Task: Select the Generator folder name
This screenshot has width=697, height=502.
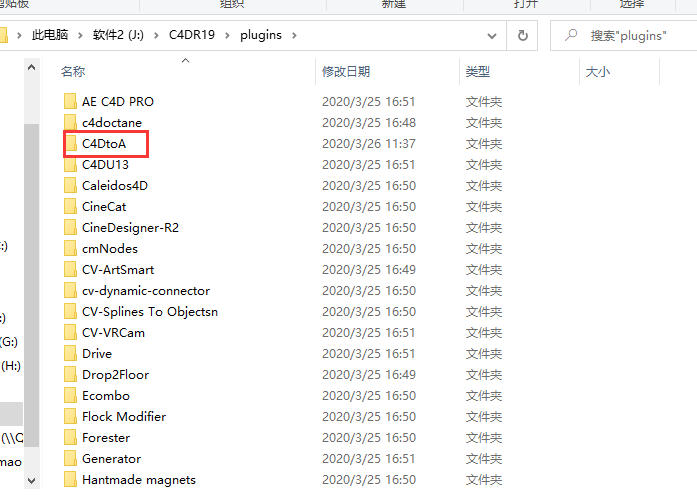Action: click(112, 458)
